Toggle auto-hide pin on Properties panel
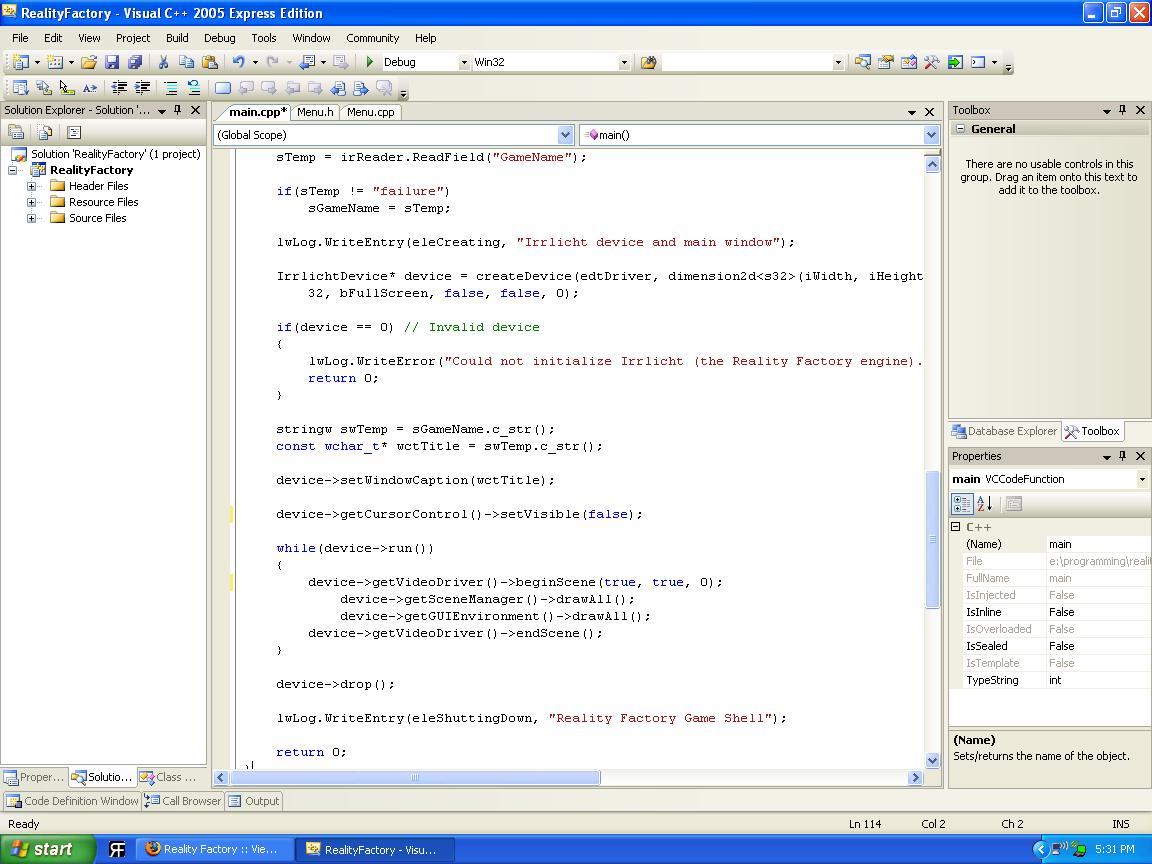This screenshot has height=864, width=1152. pos(1123,456)
